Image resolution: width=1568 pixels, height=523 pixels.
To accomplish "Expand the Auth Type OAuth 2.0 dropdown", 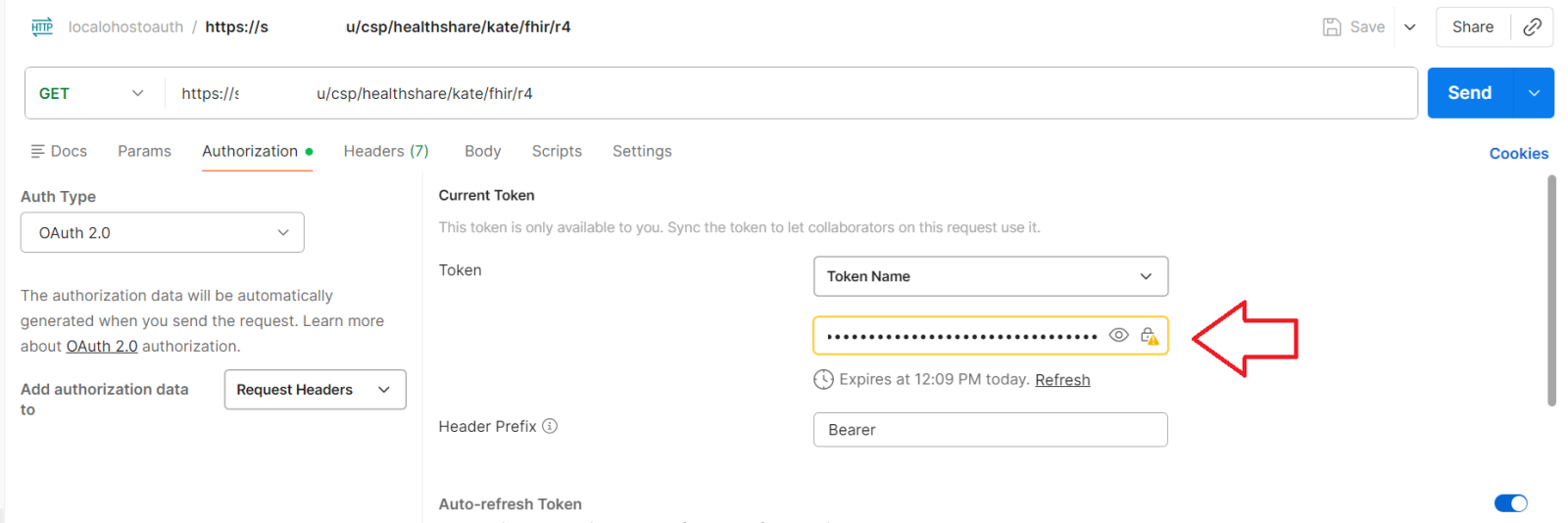I will (163, 233).
